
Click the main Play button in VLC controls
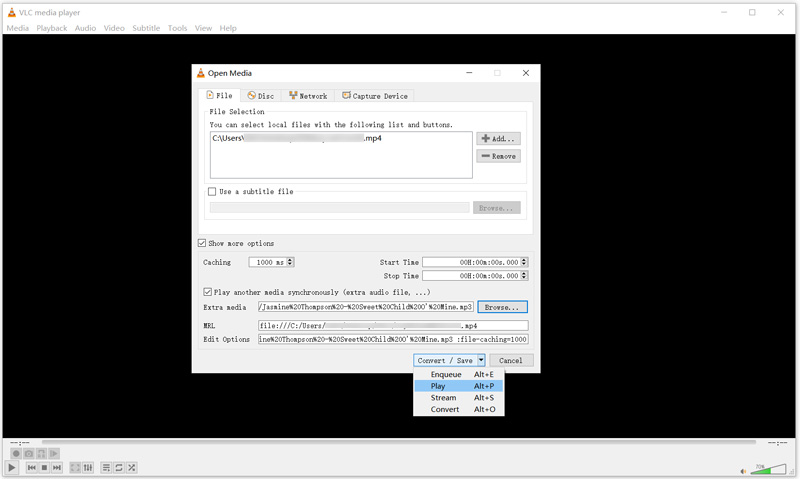point(11,467)
